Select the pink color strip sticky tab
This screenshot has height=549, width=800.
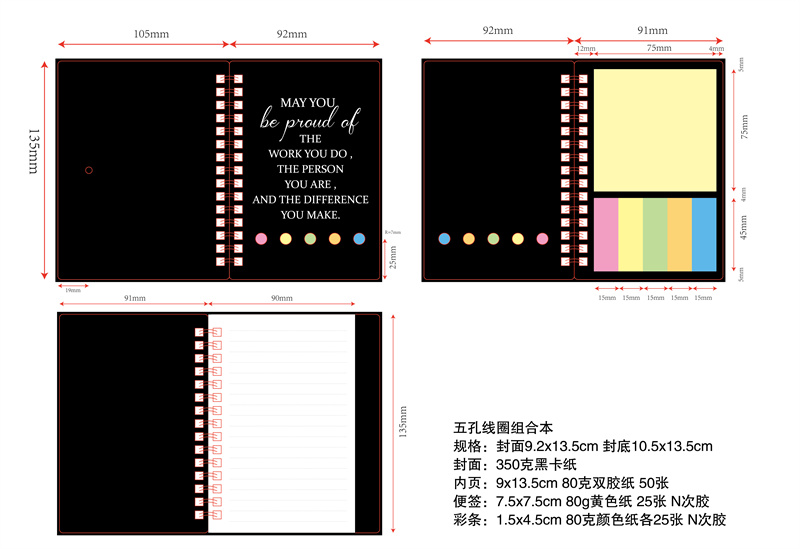(606, 234)
